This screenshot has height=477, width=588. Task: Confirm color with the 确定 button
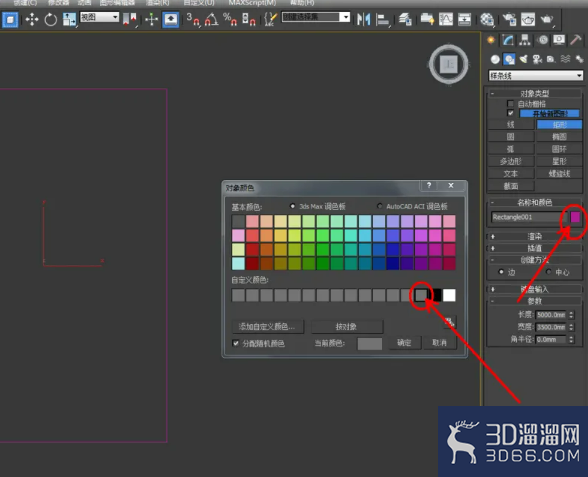click(x=404, y=343)
